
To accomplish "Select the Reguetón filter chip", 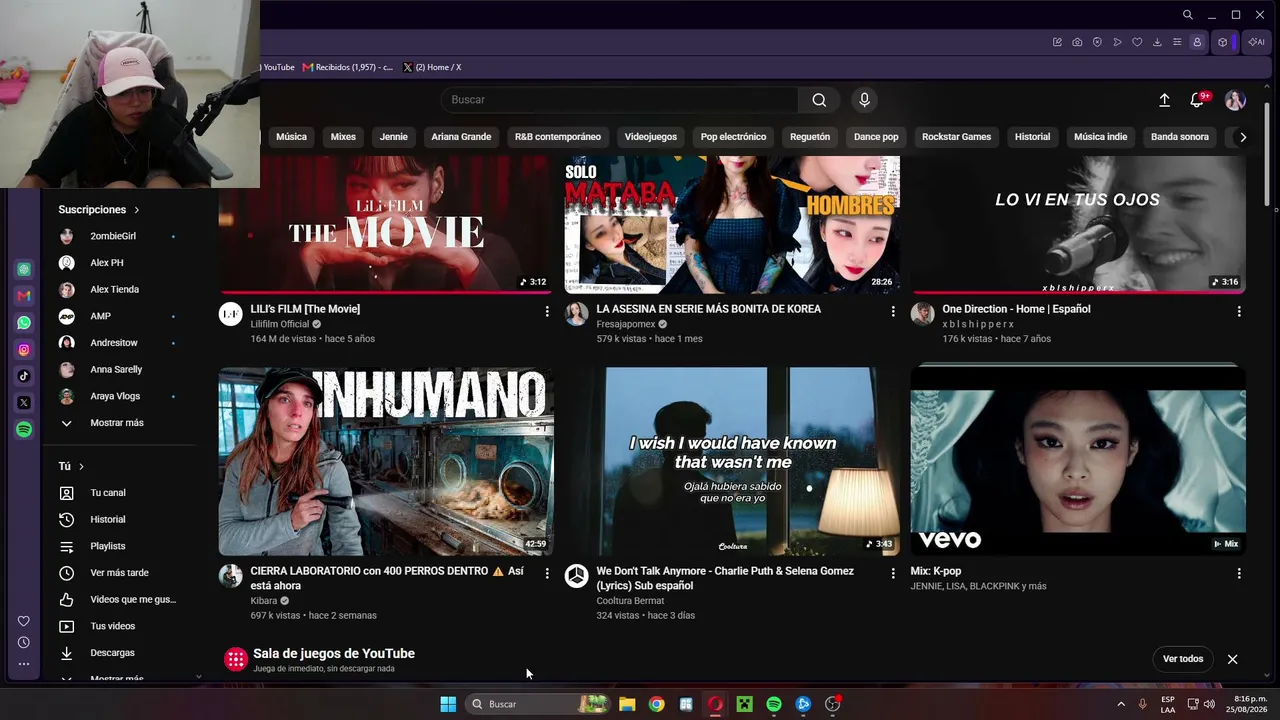I will 810,137.
